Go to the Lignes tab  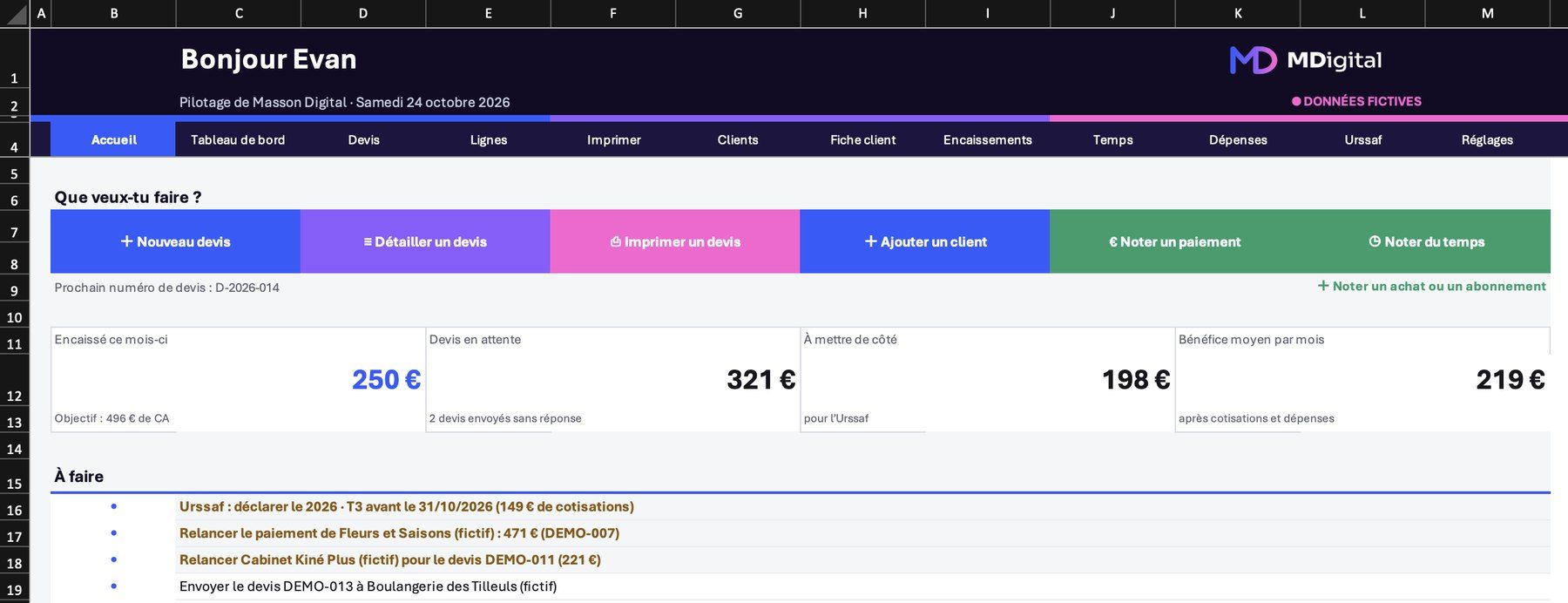pyautogui.click(x=488, y=139)
